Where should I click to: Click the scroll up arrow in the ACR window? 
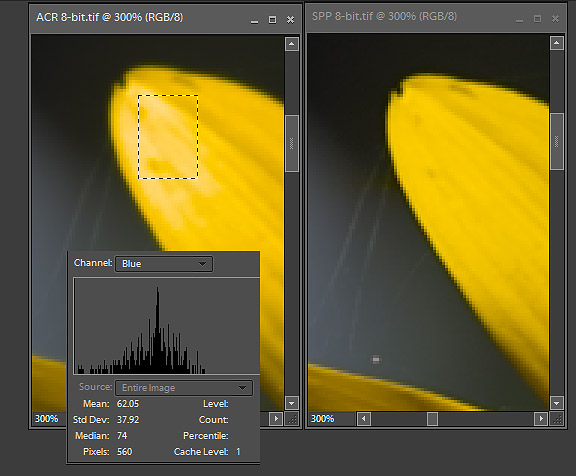click(x=292, y=44)
